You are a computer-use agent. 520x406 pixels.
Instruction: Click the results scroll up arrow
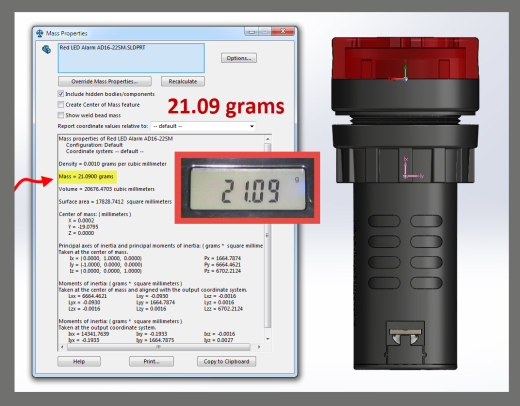click(x=267, y=139)
